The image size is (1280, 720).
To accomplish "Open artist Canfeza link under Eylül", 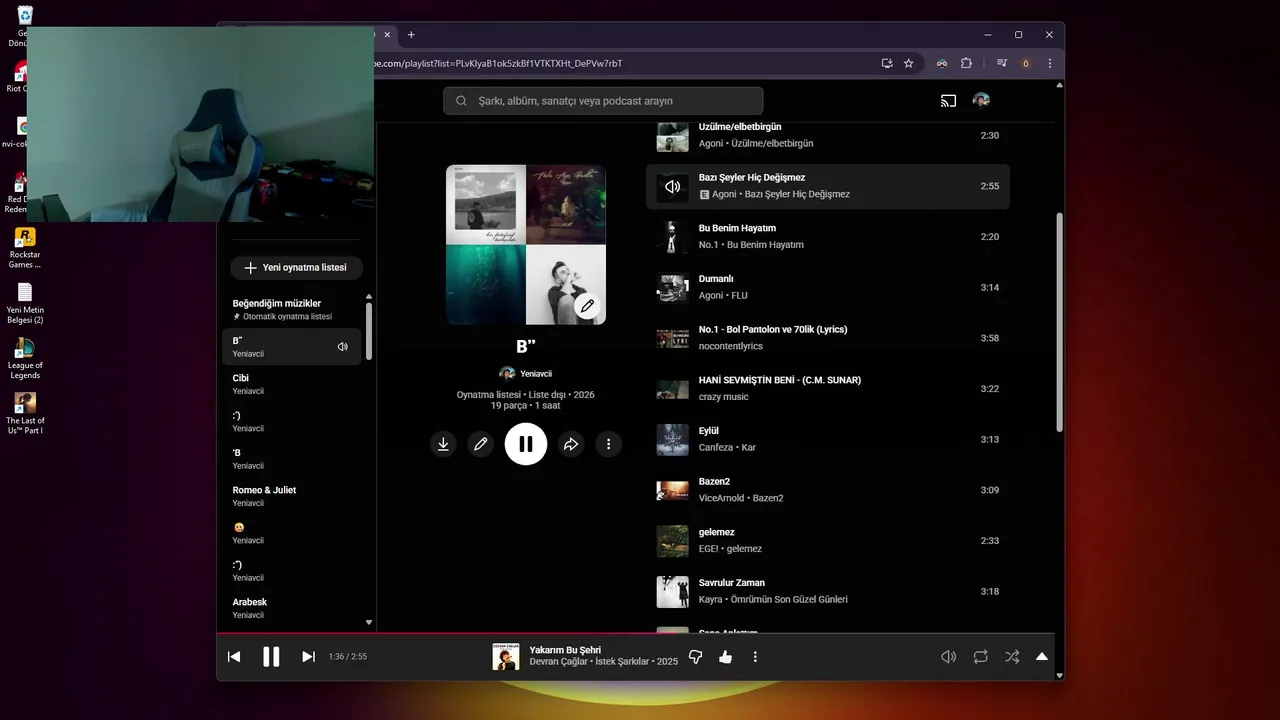I will click(x=716, y=448).
